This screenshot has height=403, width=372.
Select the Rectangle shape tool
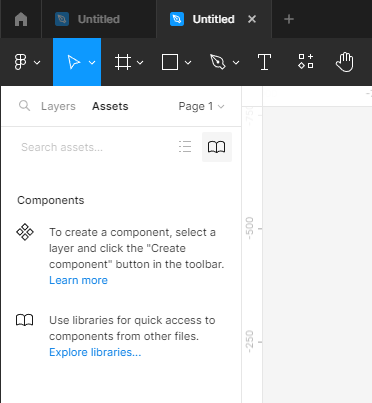(x=170, y=62)
